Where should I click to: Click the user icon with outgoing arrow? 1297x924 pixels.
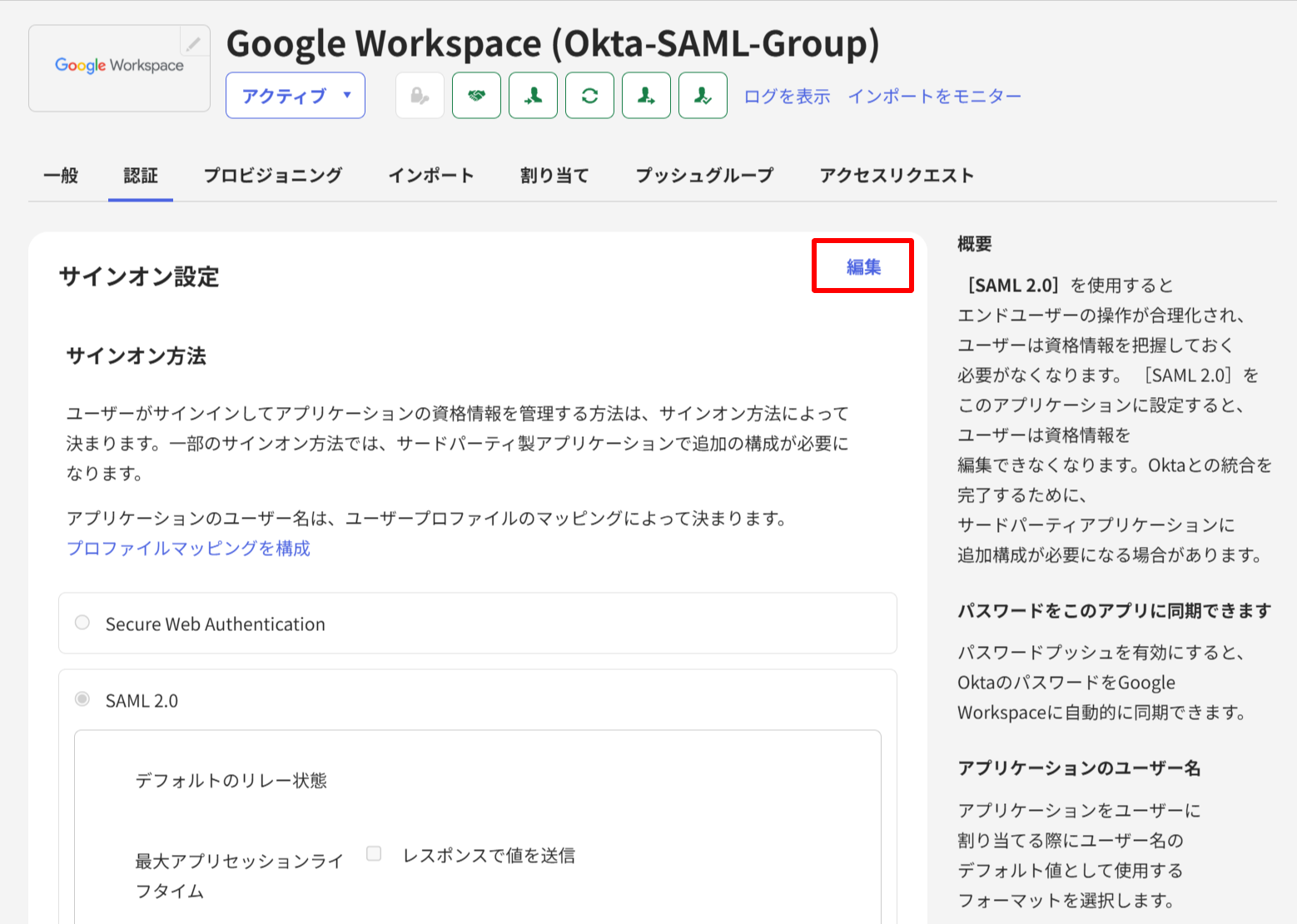coord(646,96)
